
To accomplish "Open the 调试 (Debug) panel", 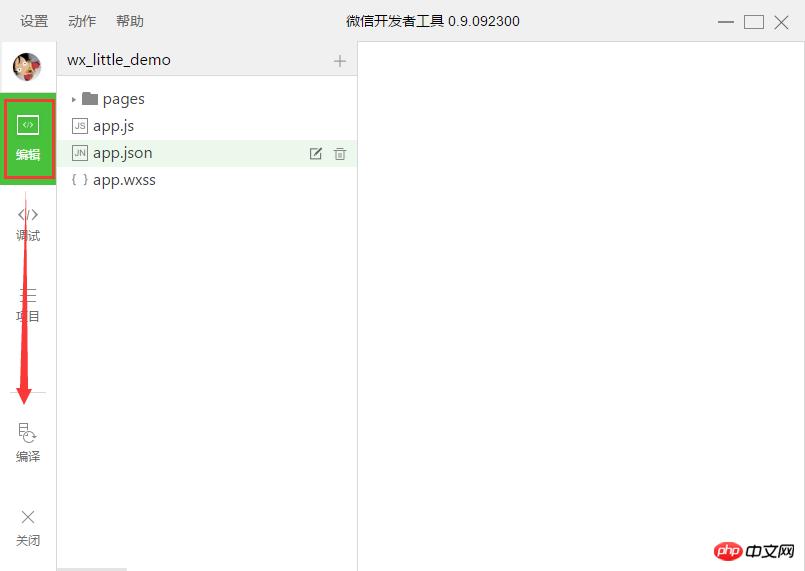I will point(28,223).
